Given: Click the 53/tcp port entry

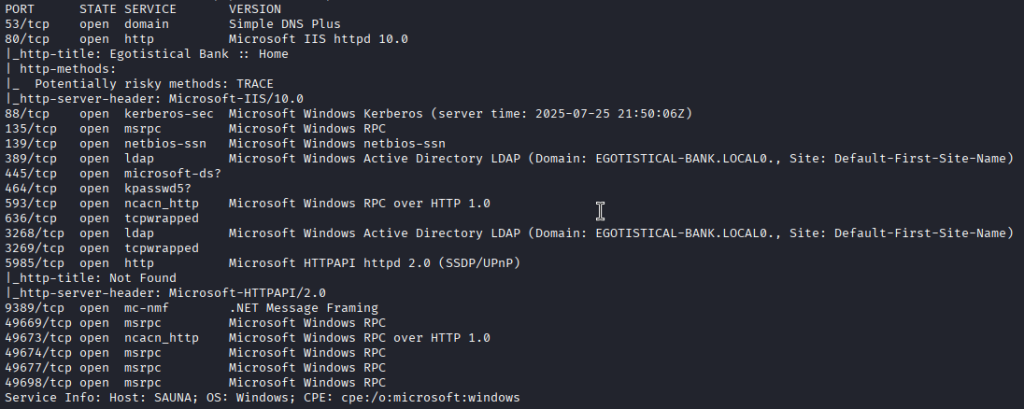Looking at the screenshot, I should tap(24, 22).
